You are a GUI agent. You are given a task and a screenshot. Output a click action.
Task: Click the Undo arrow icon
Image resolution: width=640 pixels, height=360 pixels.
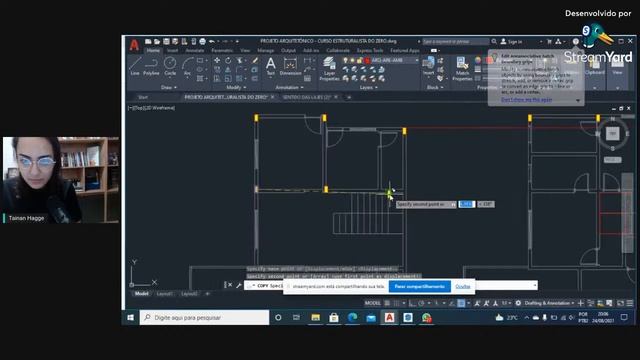[211, 41]
